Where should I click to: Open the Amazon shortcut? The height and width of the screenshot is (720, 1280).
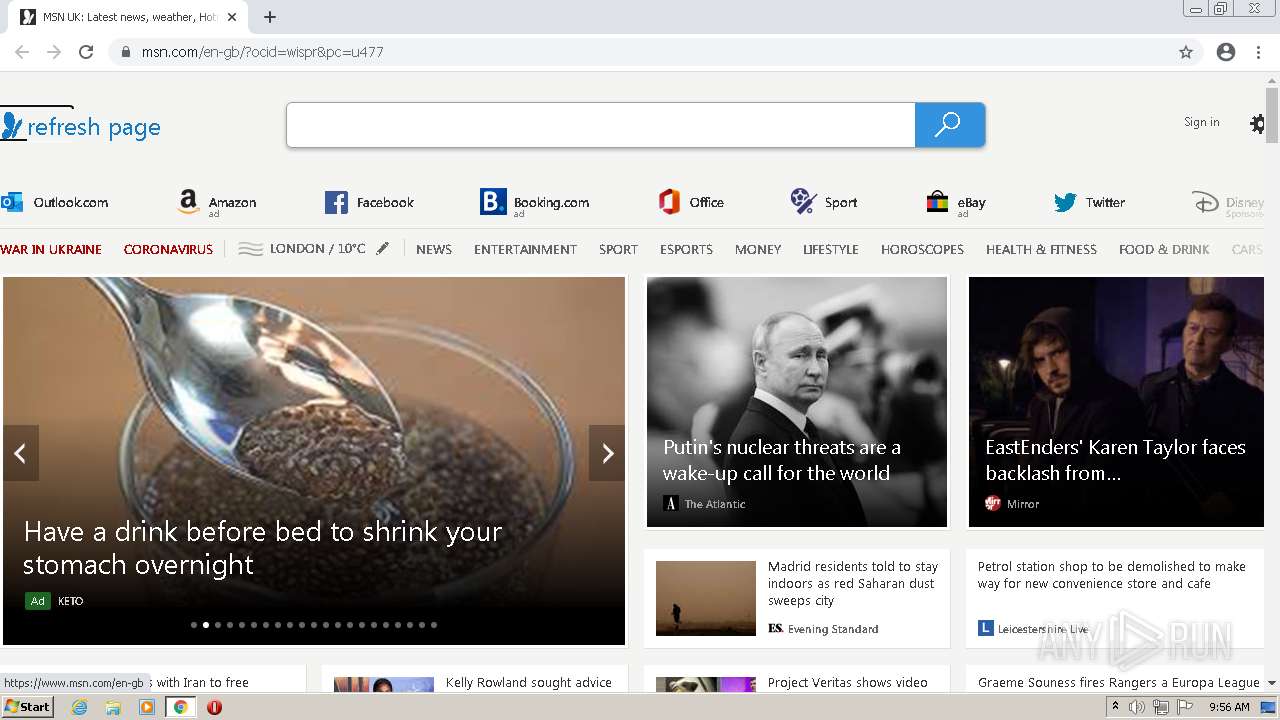coord(217,203)
